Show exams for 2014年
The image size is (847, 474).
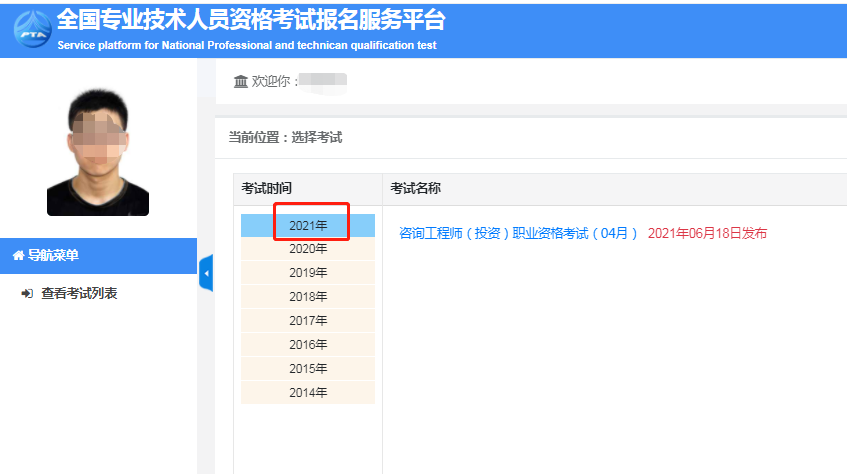[x=308, y=393]
